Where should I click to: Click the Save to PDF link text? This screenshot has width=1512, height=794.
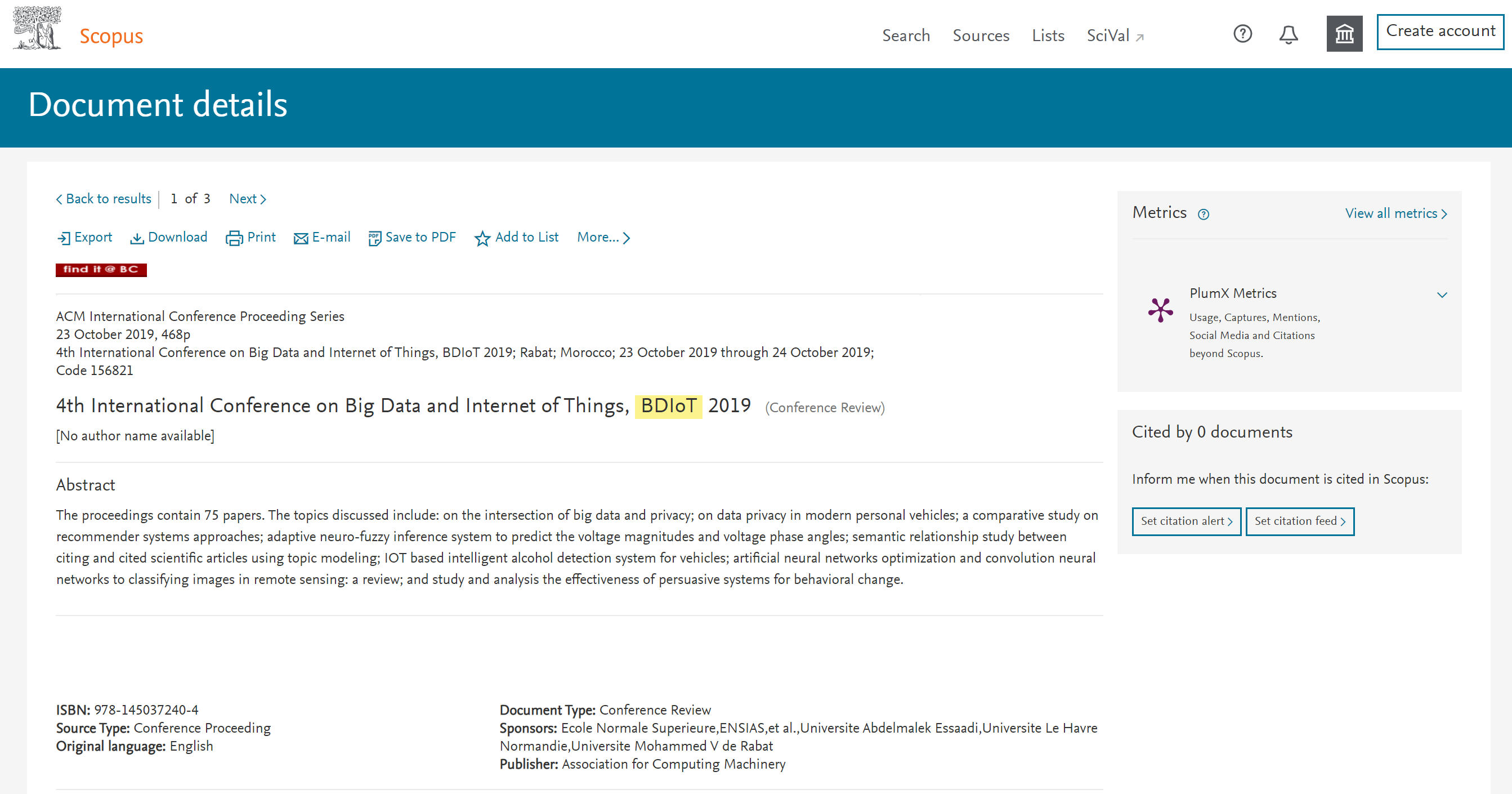[421, 237]
